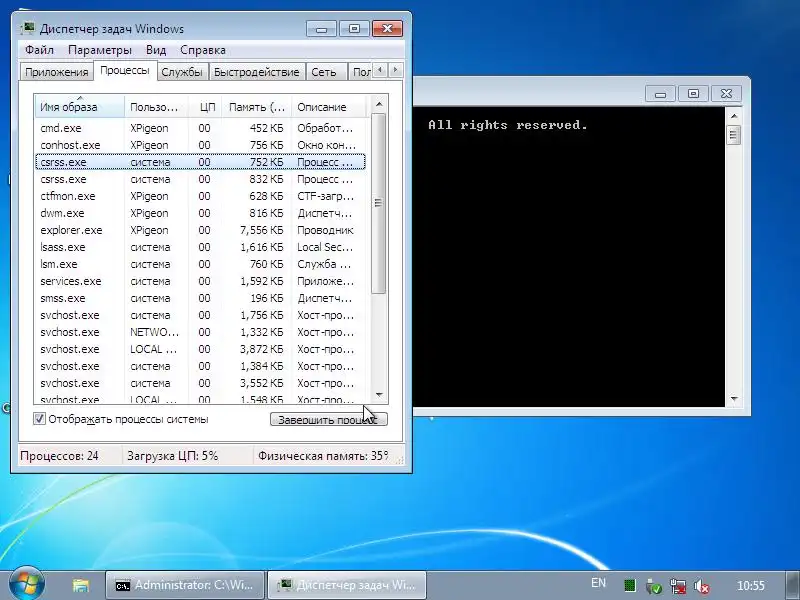Image resolution: width=800 pixels, height=600 pixels.
Task: Select svchost.exe row with 3,872 КБ
Action: point(201,349)
